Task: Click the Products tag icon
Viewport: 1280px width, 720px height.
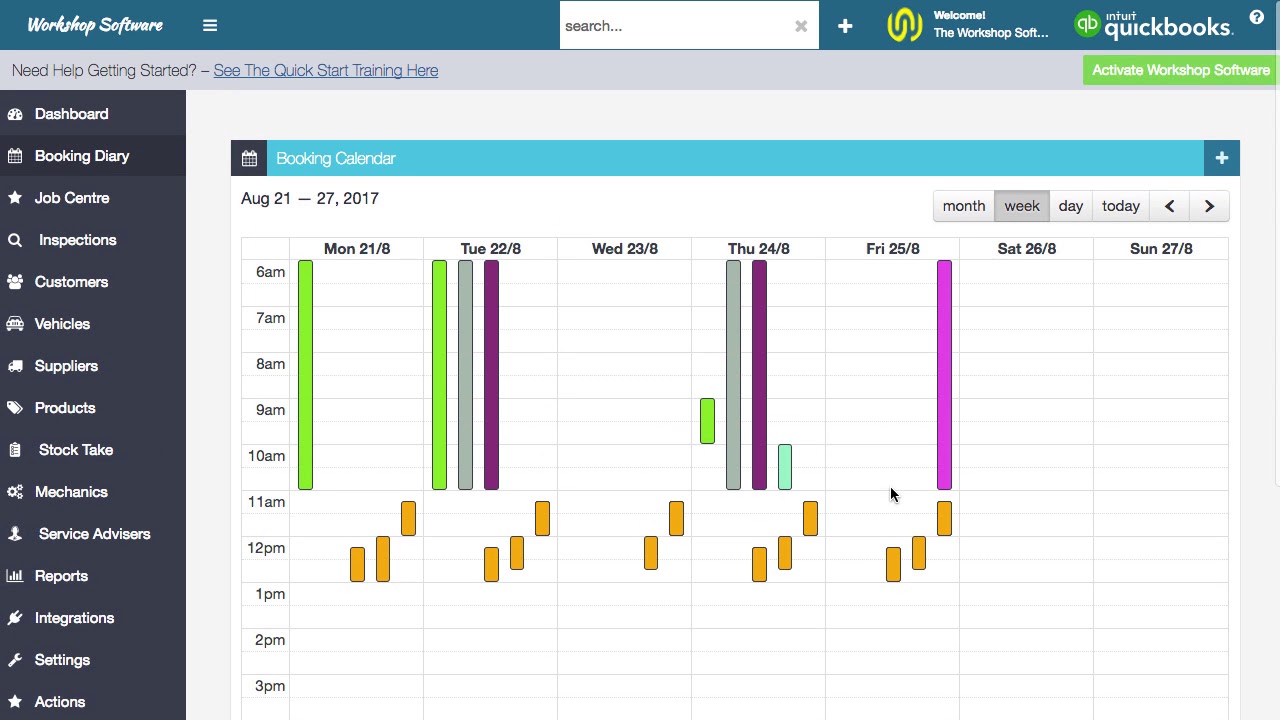Action: 15,408
